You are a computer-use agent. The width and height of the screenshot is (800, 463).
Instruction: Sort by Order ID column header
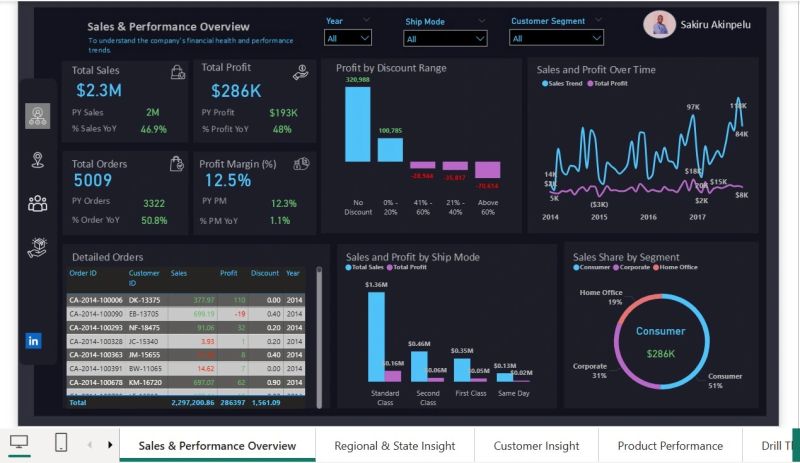(83, 273)
